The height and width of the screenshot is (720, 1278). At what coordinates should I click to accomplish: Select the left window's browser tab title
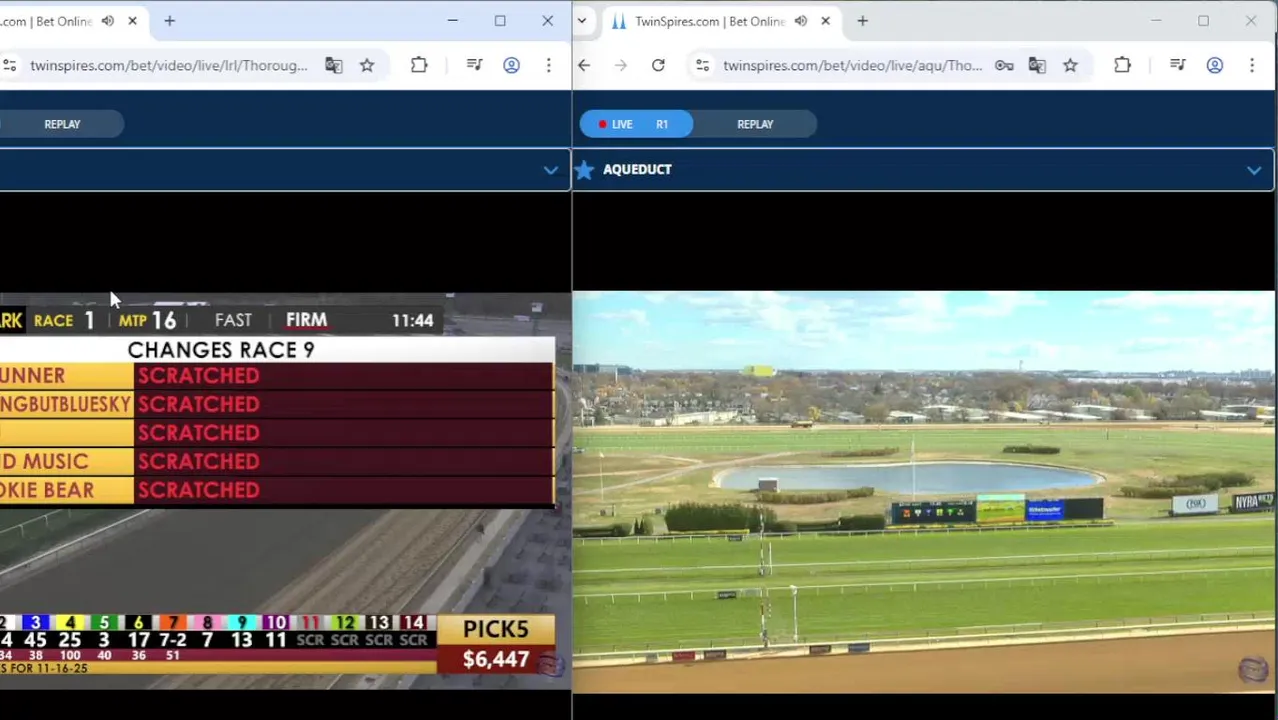pyautogui.click(x=46, y=21)
